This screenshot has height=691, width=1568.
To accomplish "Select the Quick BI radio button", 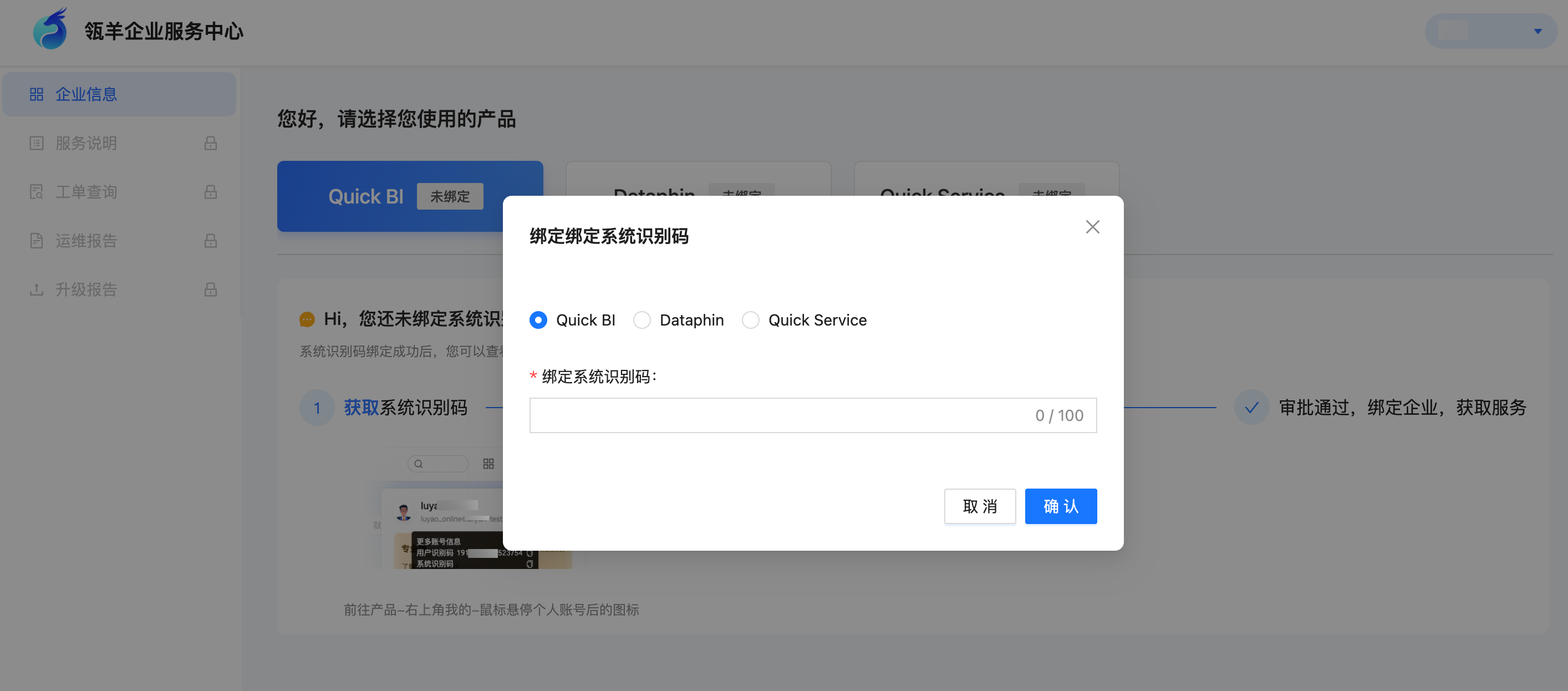I will click(x=538, y=319).
